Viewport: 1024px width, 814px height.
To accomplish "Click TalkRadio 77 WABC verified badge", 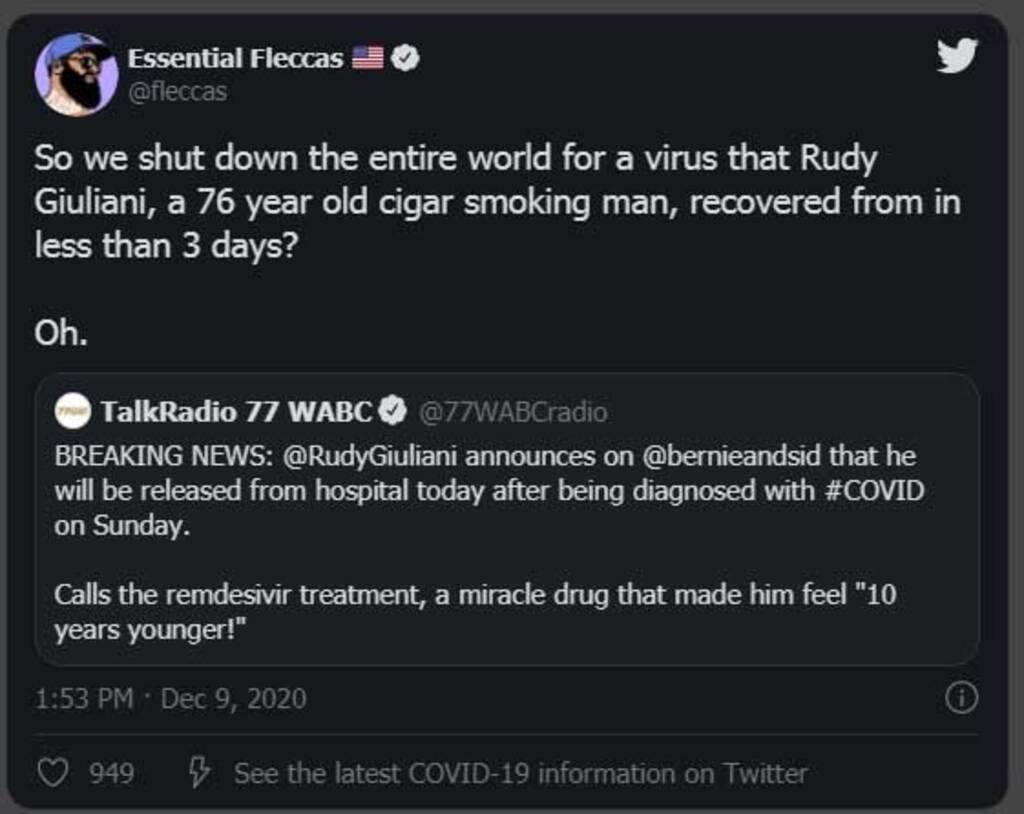I will pyautogui.click(x=394, y=411).
